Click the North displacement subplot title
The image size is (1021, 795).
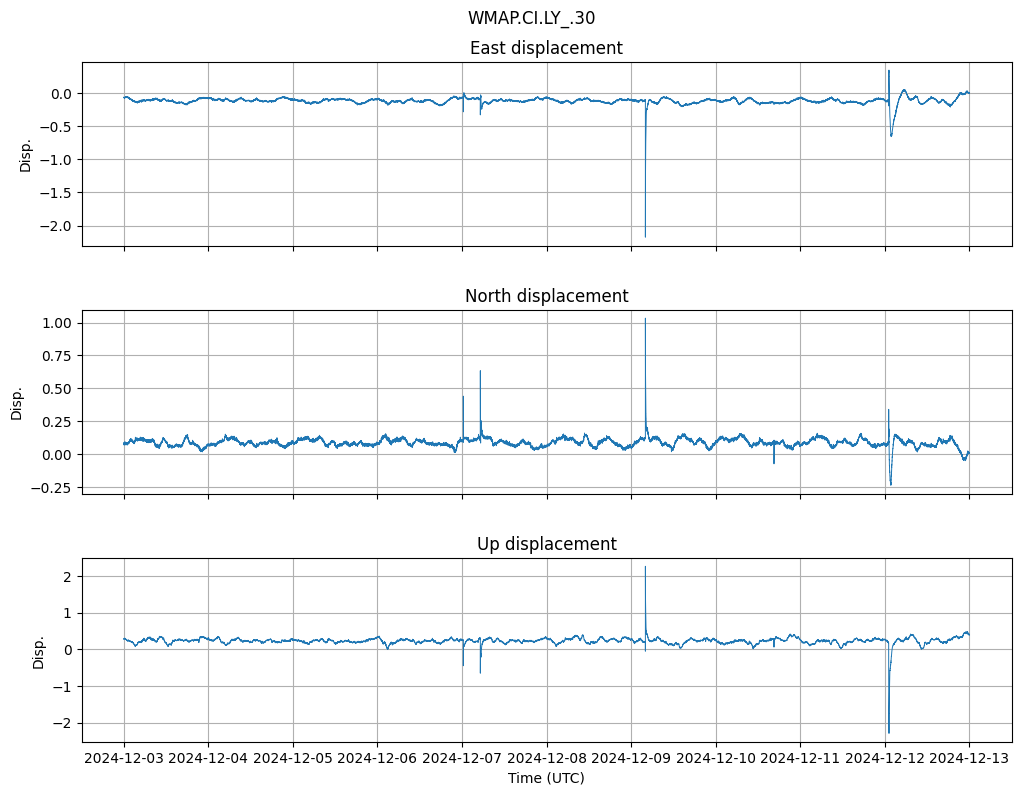point(546,296)
